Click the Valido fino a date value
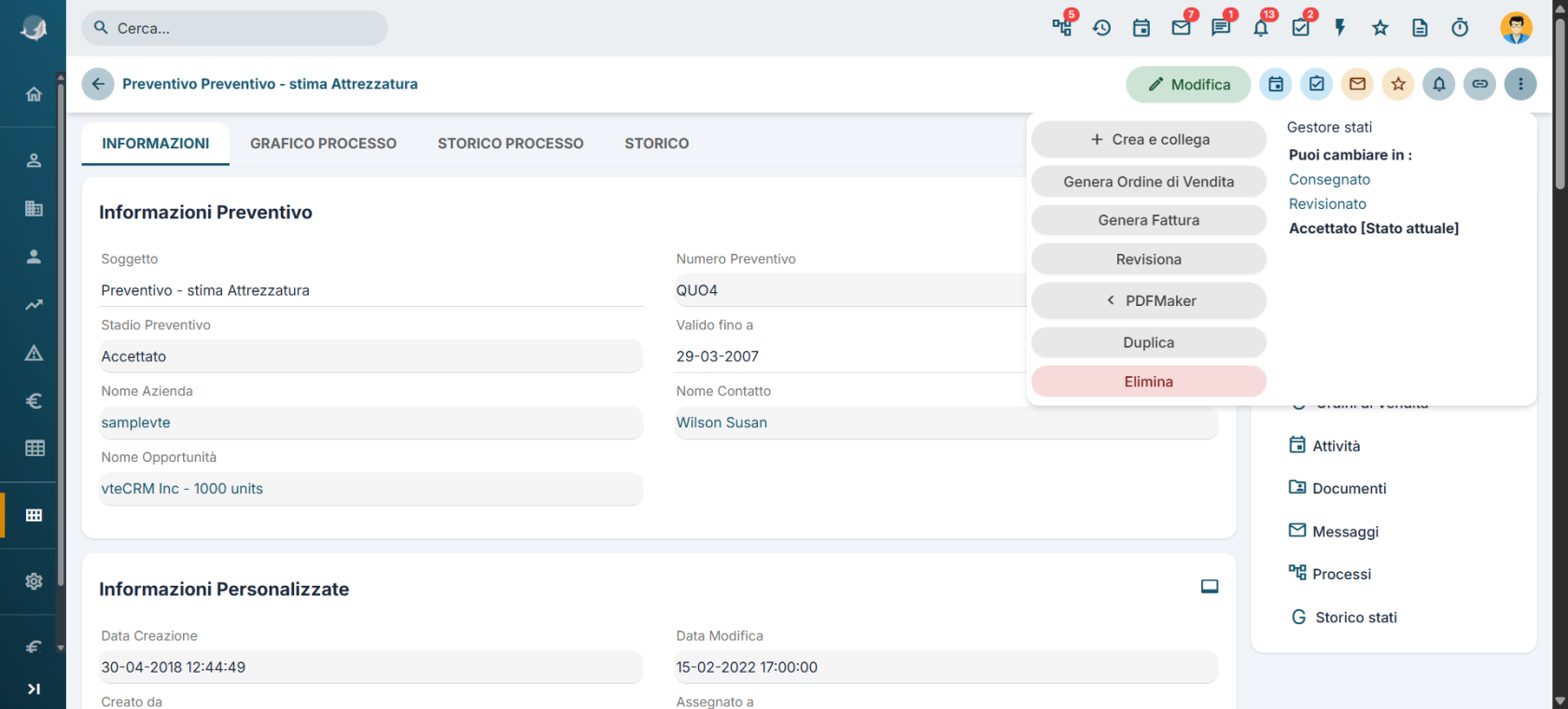This screenshot has height=709, width=1568. coord(717,356)
